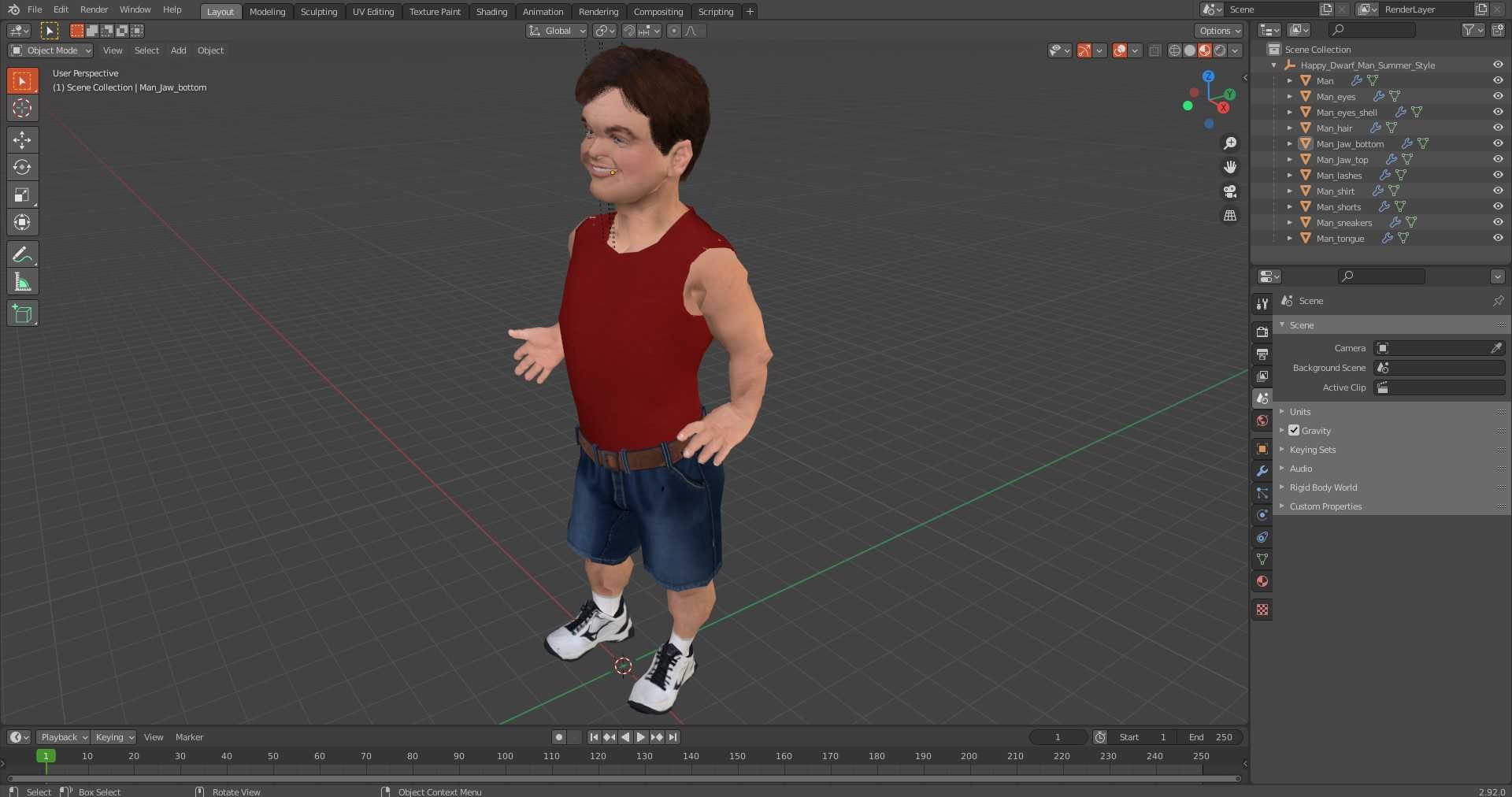Viewport: 1512px width, 797px height.
Task: Select the Scale tool
Action: pos(22,195)
